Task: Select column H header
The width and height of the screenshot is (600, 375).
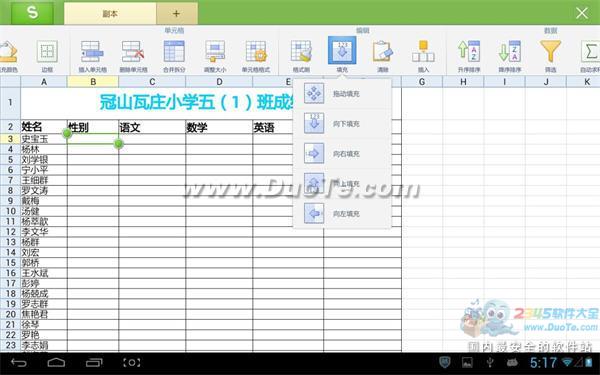Action: click(x=463, y=82)
